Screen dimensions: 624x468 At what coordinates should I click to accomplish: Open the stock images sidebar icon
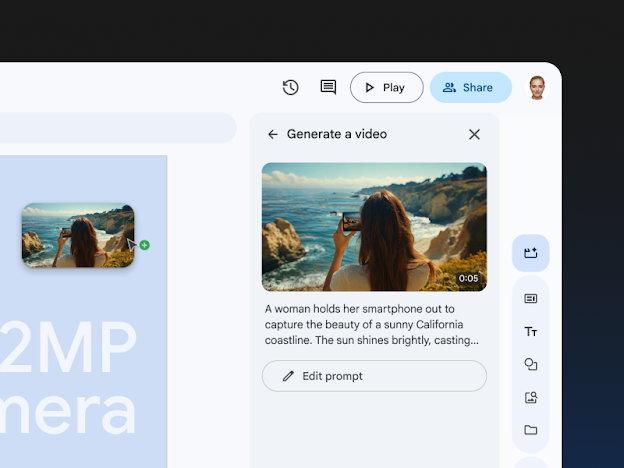point(530,398)
